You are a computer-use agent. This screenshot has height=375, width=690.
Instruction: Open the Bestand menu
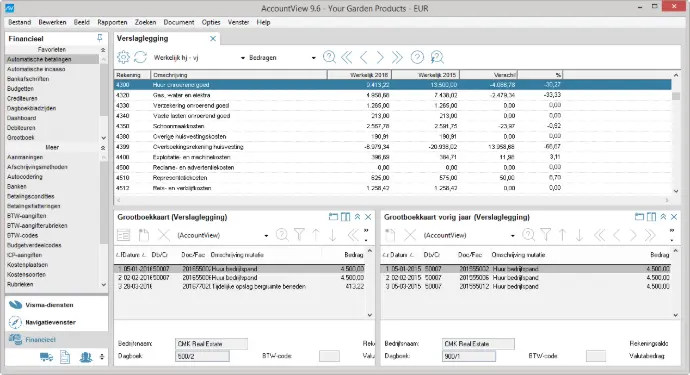19,22
